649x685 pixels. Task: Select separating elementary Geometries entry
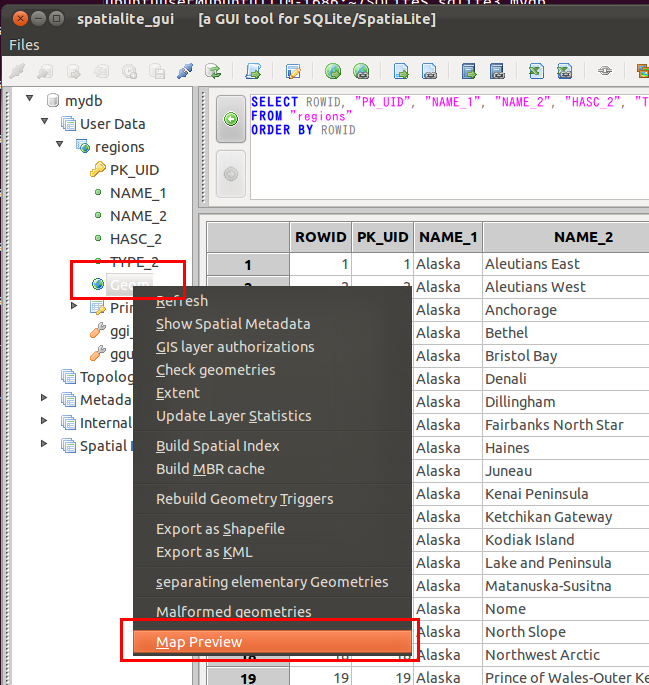(x=272, y=582)
